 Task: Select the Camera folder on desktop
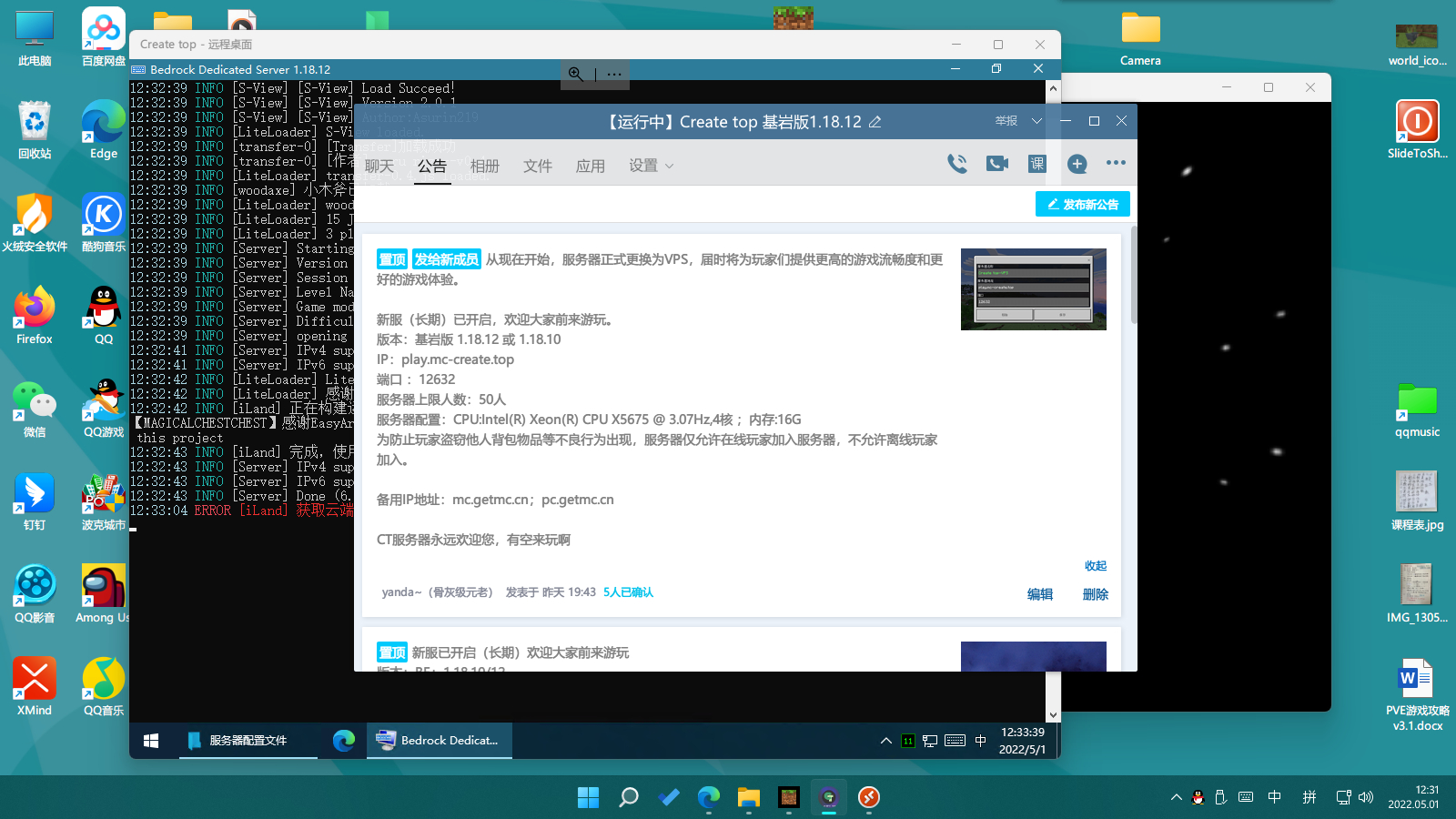click(x=1140, y=38)
